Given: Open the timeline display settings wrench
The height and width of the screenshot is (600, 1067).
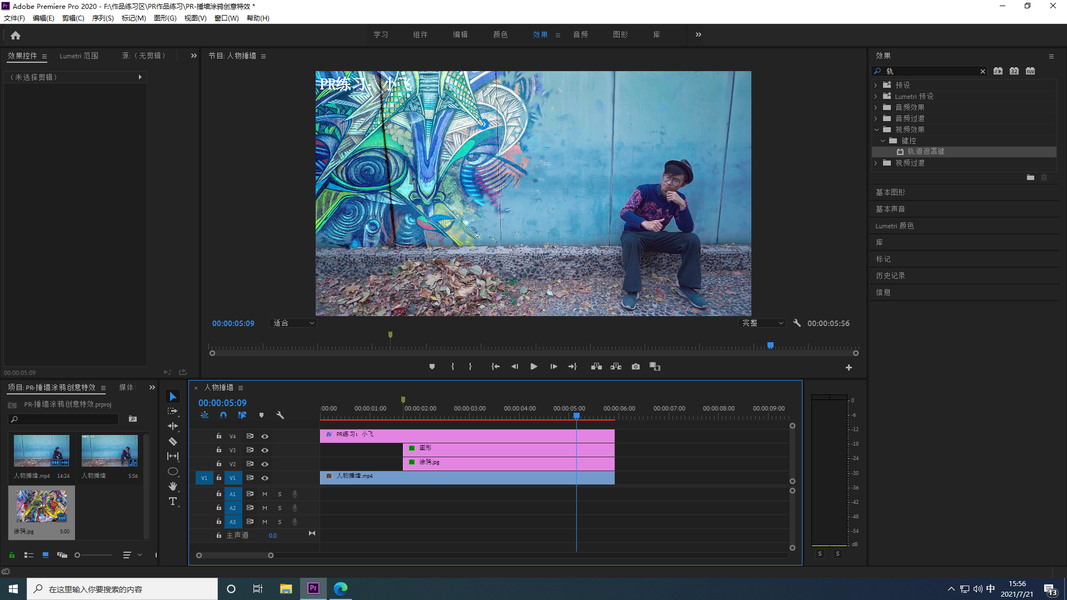Looking at the screenshot, I should tap(280, 415).
